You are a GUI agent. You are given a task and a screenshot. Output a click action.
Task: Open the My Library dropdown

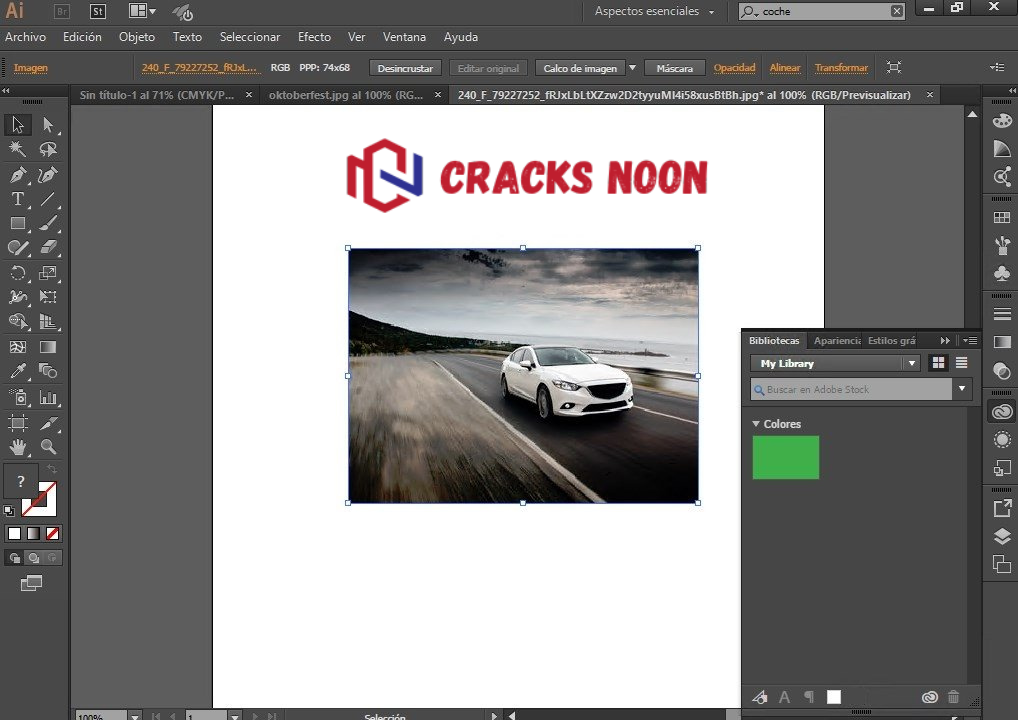click(x=835, y=364)
